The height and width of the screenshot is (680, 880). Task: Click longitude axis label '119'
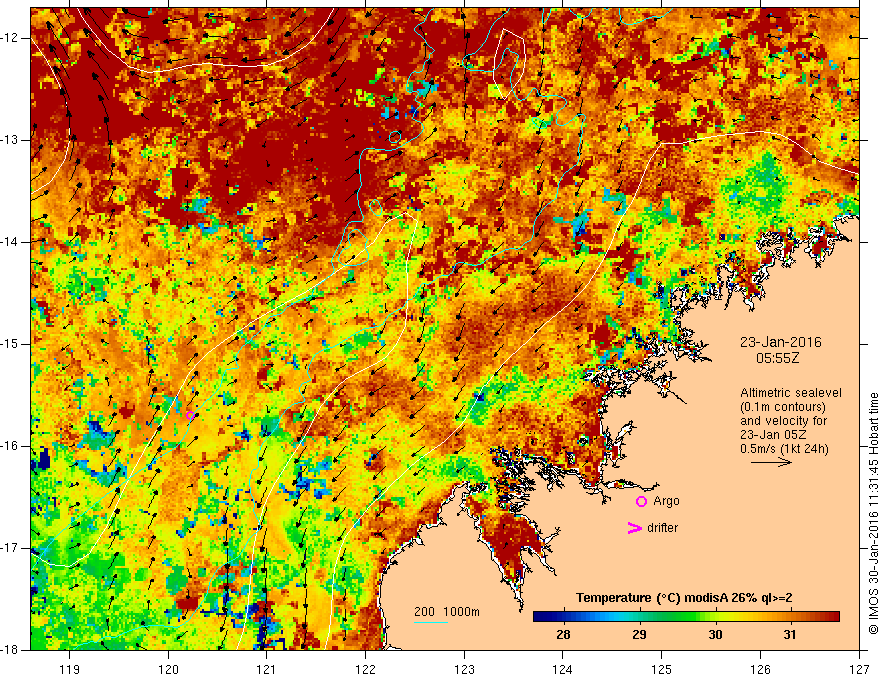point(70,669)
